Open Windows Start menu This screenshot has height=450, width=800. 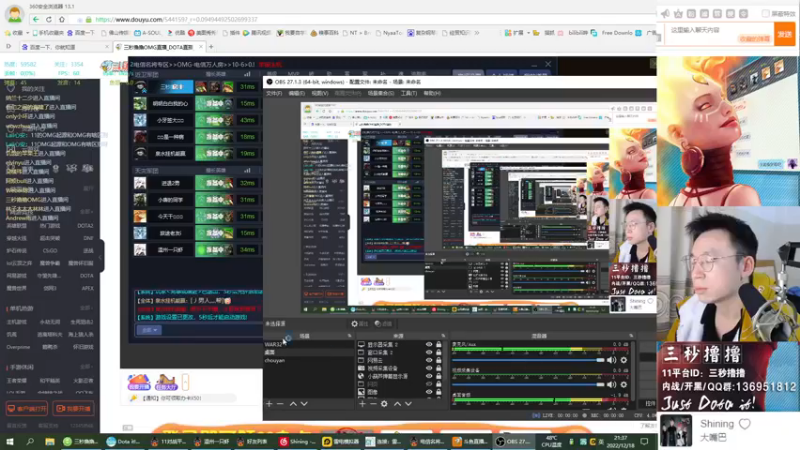(x=10, y=441)
